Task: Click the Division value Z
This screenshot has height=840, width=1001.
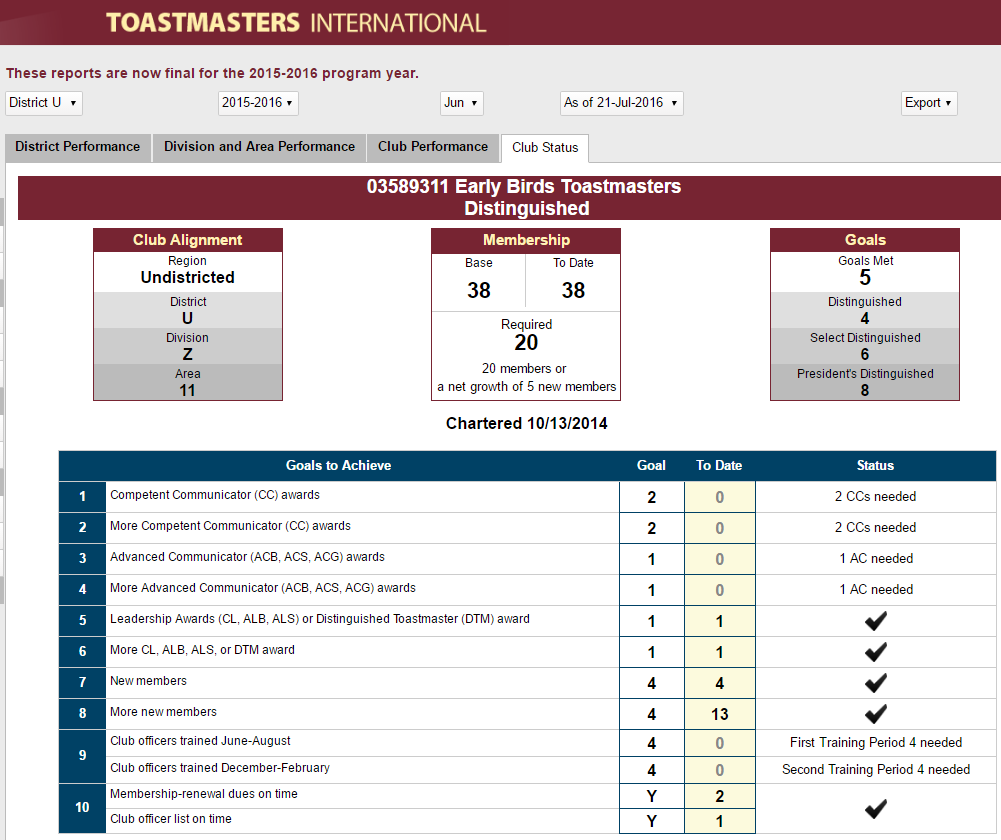Action: tap(188, 355)
